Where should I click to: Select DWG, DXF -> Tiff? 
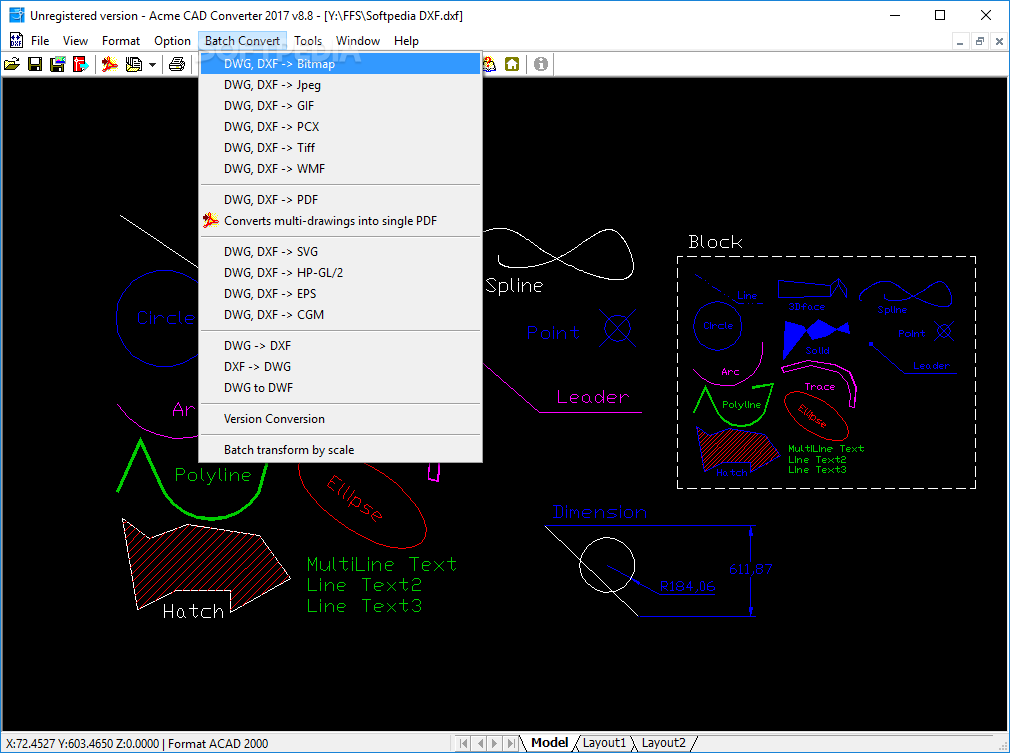click(341, 148)
